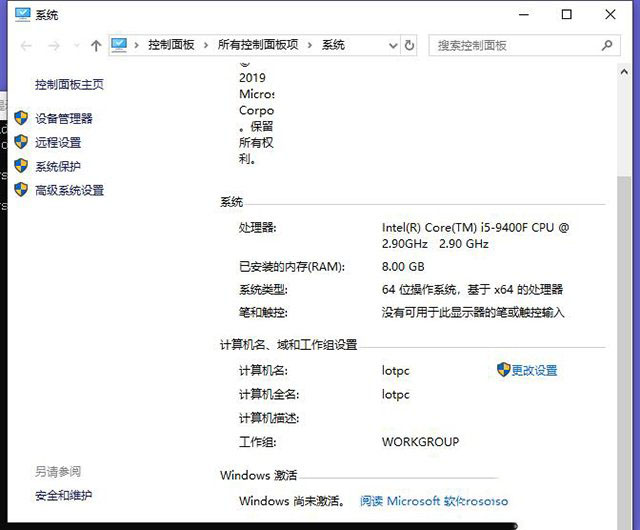Click the back navigation arrow
Screen dimensions: 640x530
point(26,46)
